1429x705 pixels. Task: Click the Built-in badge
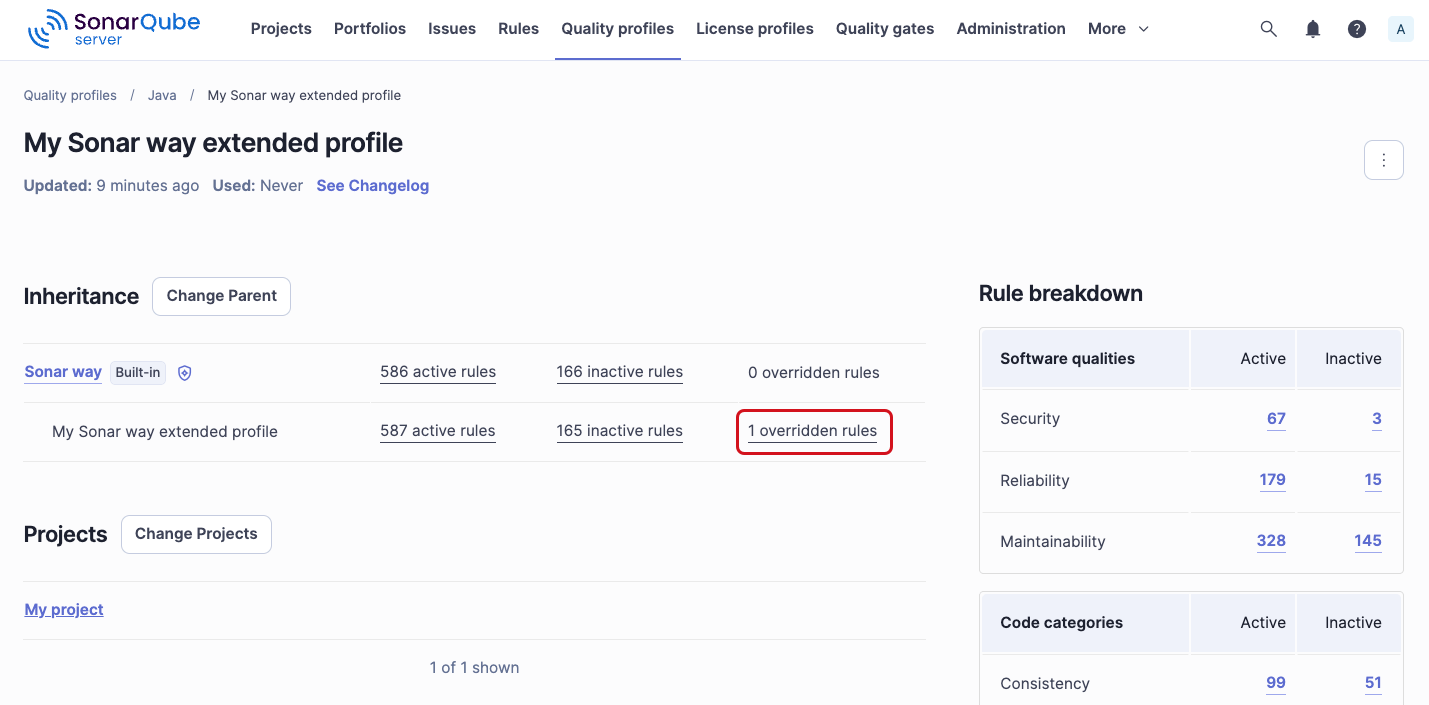click(x=138, y=373)
